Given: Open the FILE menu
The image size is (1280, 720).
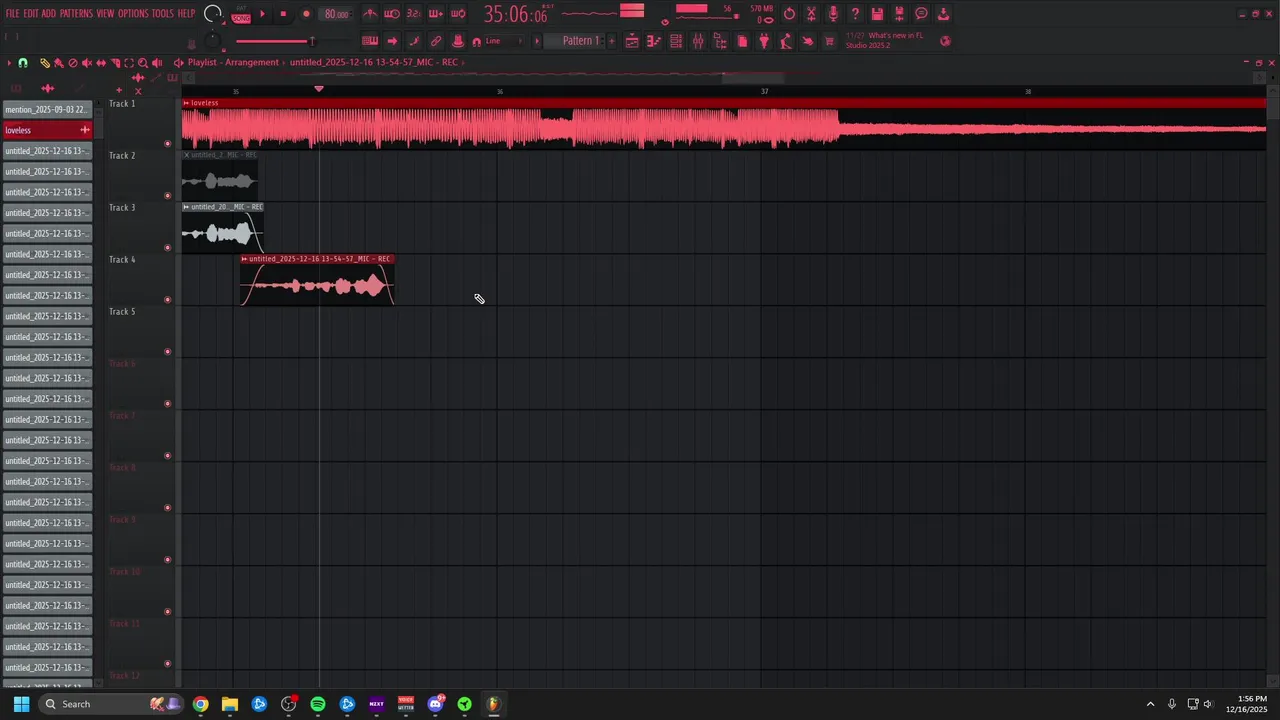Looking at the screenshot, I should [x=12, y=14].
